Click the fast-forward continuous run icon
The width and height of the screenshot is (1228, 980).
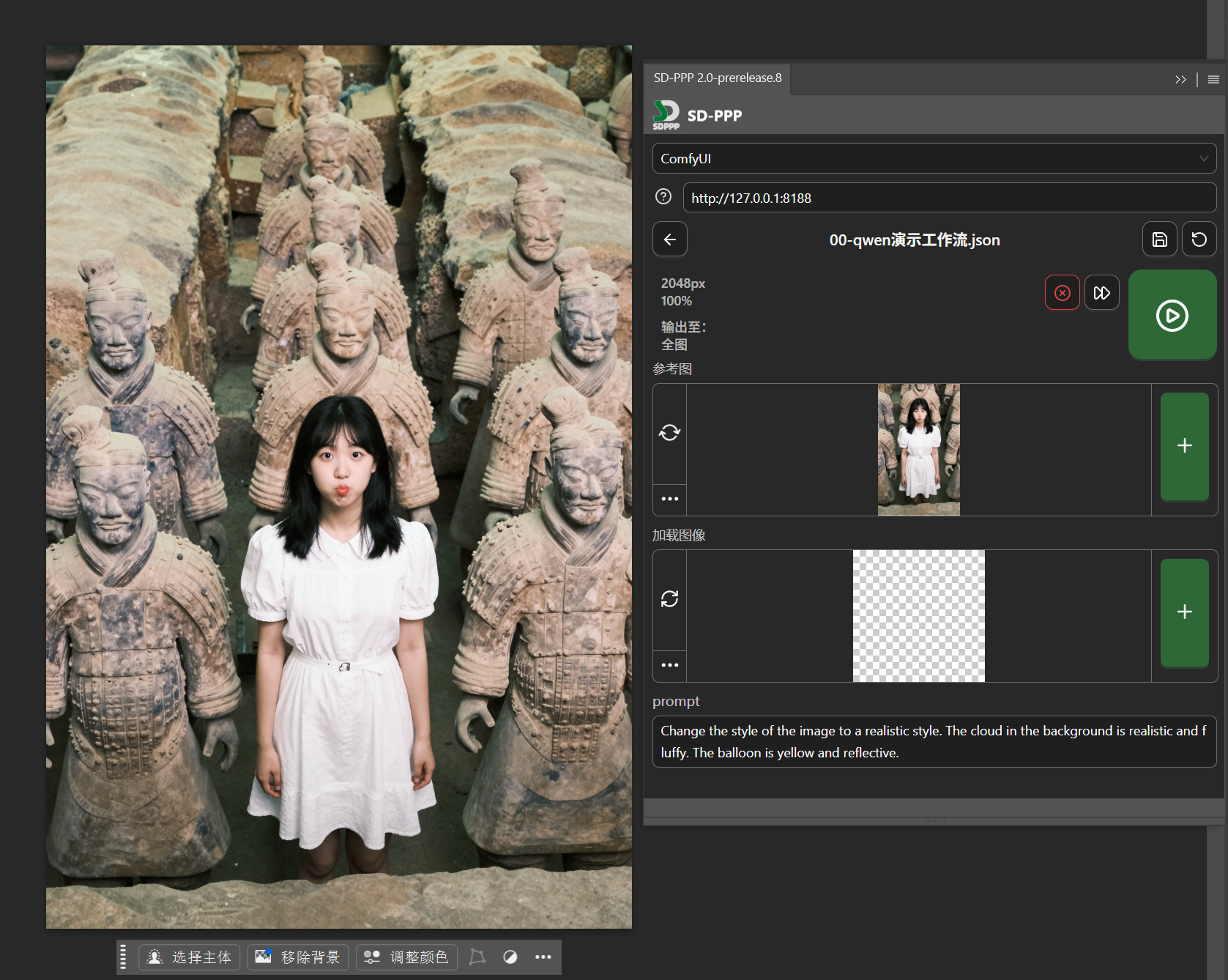1101,293
